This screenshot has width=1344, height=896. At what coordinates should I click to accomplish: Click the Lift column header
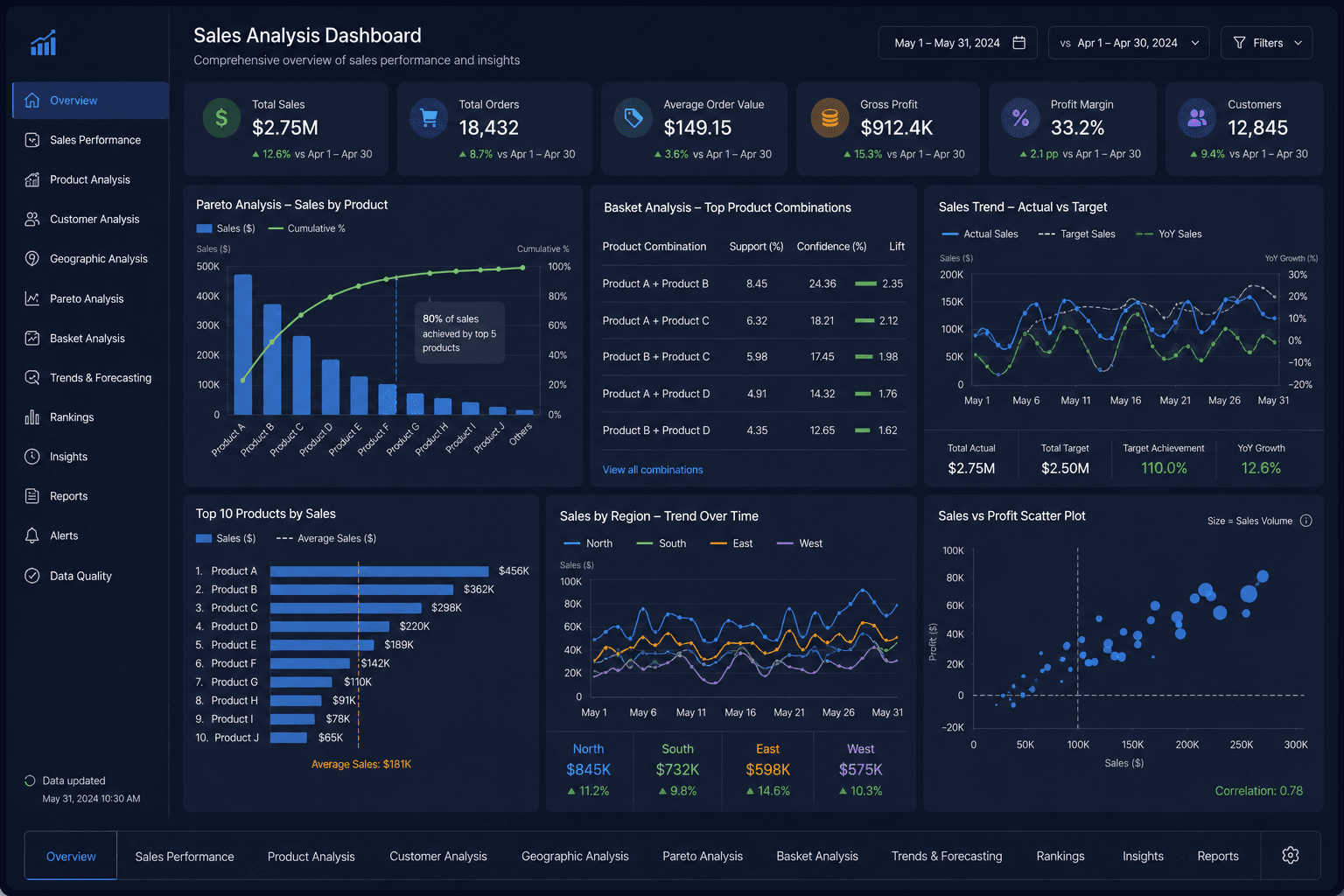[897, 247]
